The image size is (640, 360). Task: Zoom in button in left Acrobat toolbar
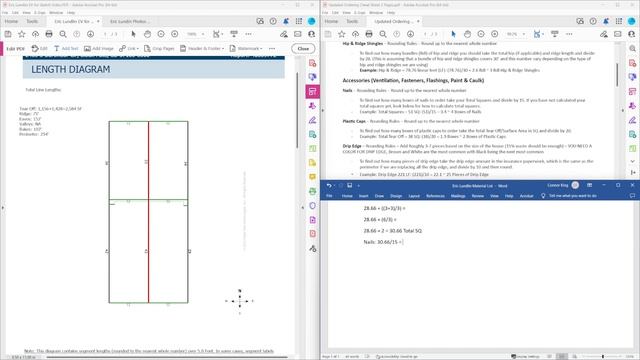click(x=175, y=34)
